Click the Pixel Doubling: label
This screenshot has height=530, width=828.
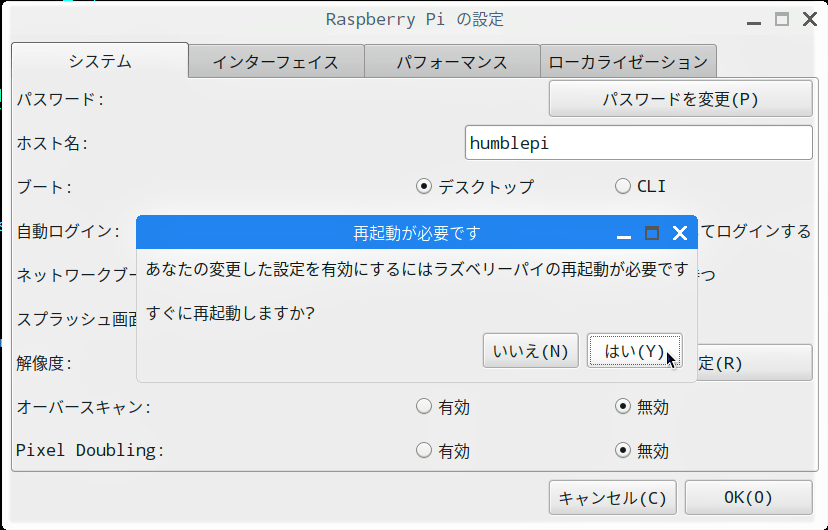pos(90,450)
